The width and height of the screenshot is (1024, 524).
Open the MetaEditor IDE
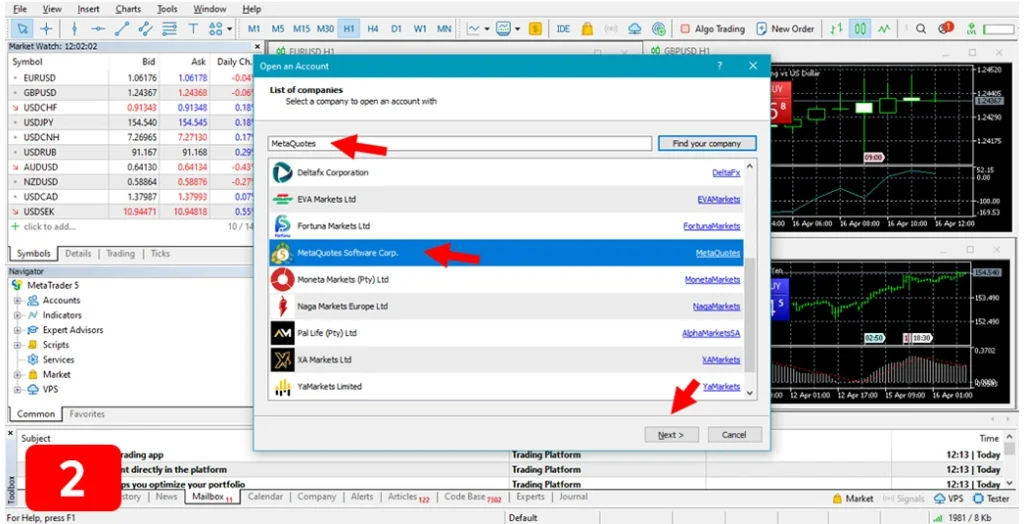pos(563,29)
